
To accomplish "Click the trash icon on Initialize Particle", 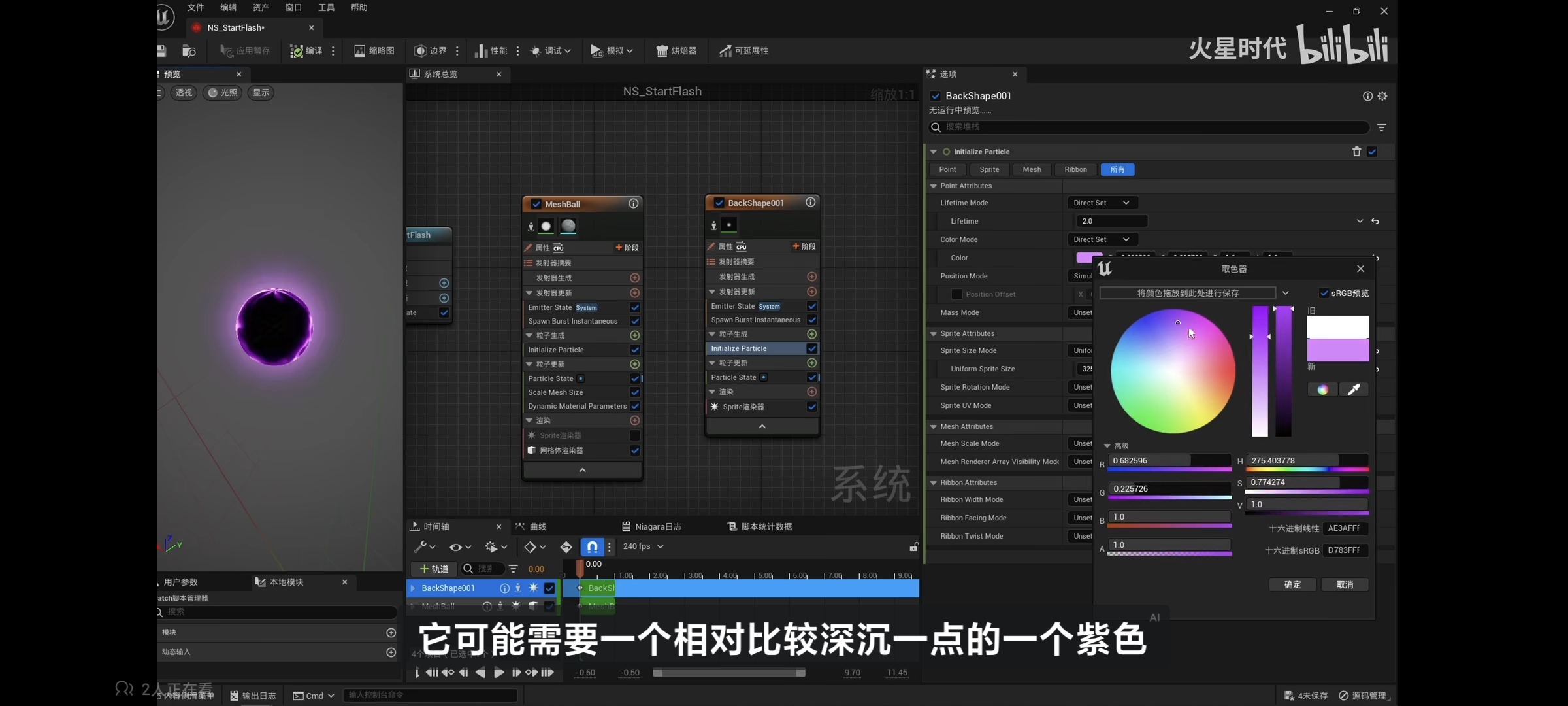I will [x=1356, y=152].
